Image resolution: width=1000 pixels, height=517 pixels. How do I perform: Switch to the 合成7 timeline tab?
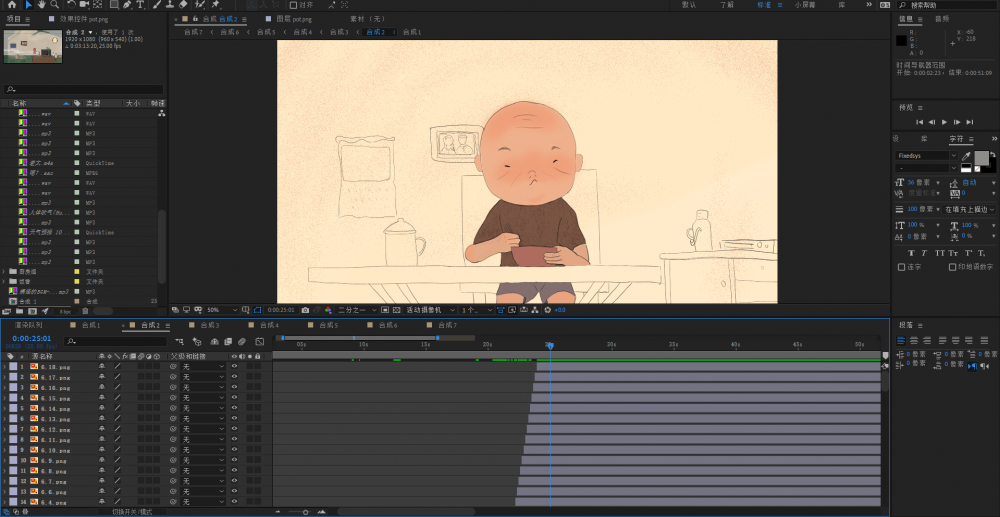tap(447, 325)
